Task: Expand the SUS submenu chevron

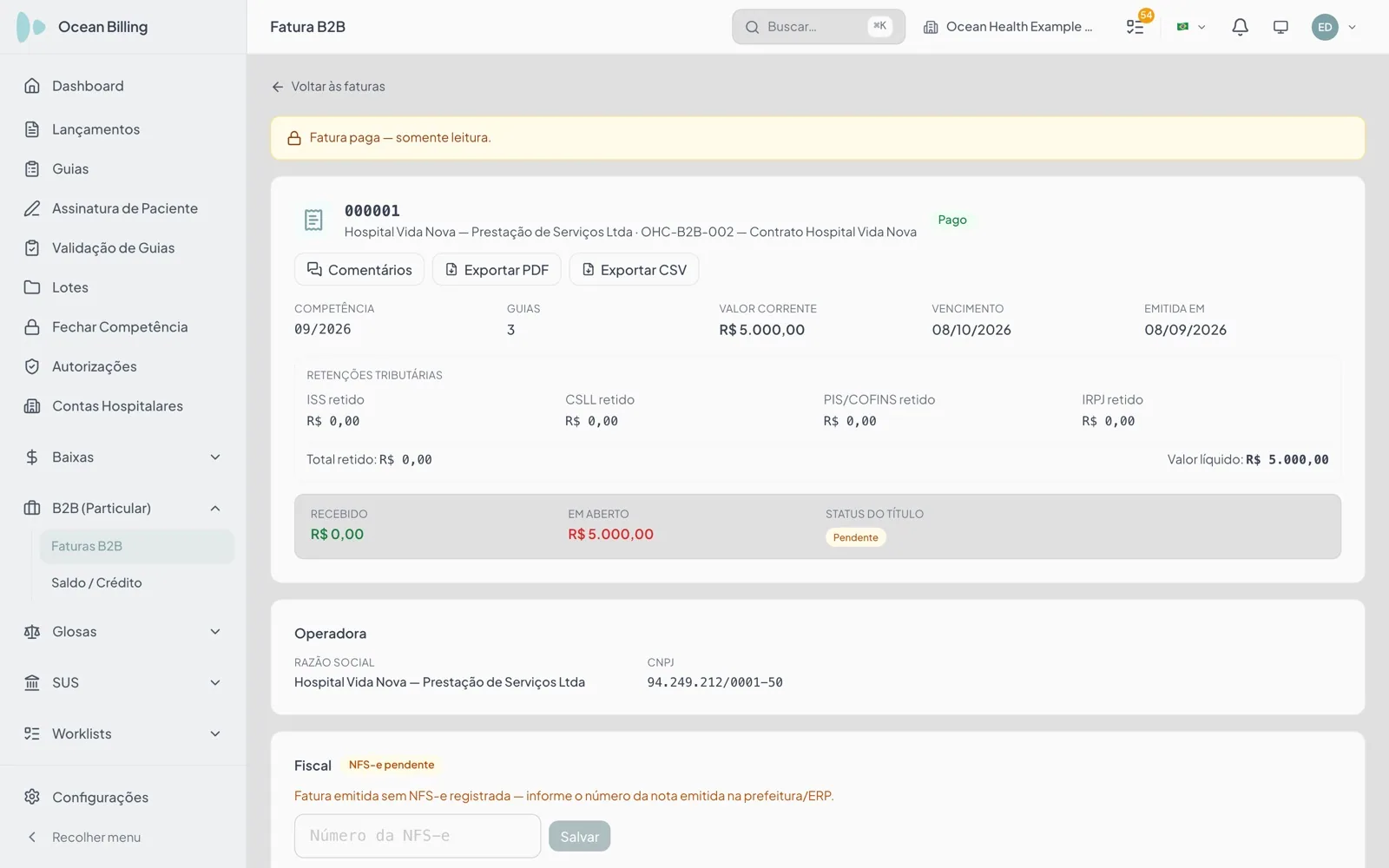Action: pos(215,683)
